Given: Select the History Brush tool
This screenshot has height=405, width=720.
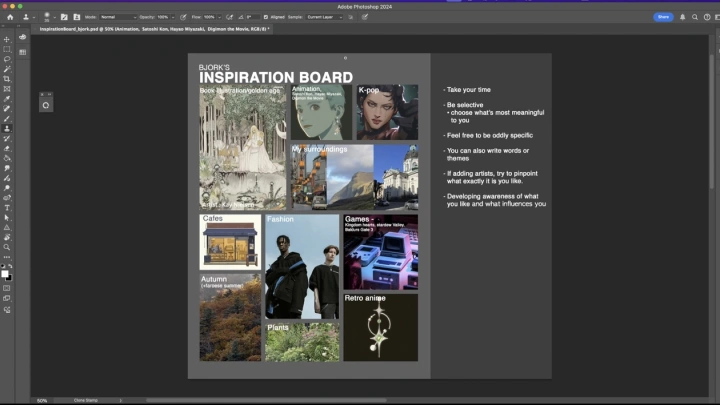Looking at the screenshot, I should point(6,138).
